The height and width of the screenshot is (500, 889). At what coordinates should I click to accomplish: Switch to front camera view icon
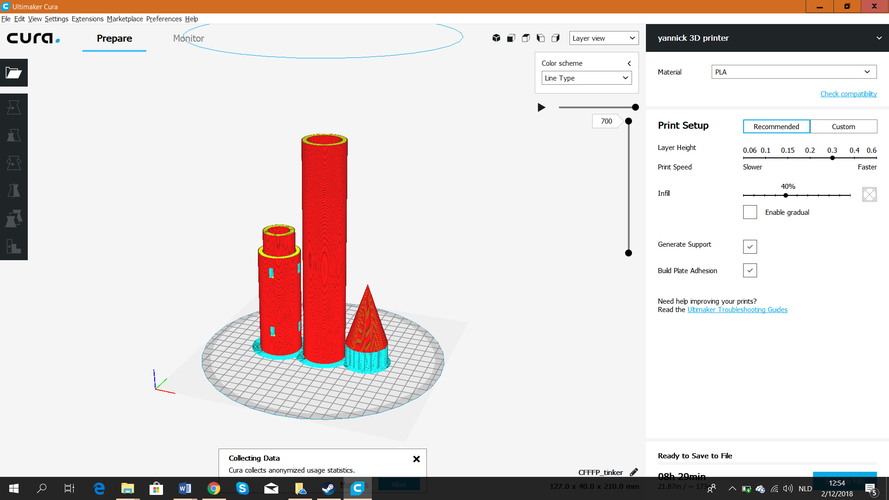(x=511, y=38)
